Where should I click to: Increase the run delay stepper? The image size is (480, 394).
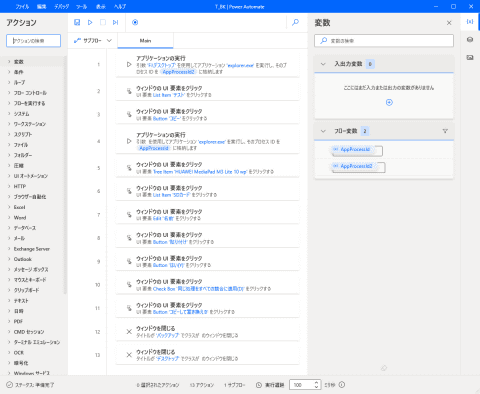[317, 382]
